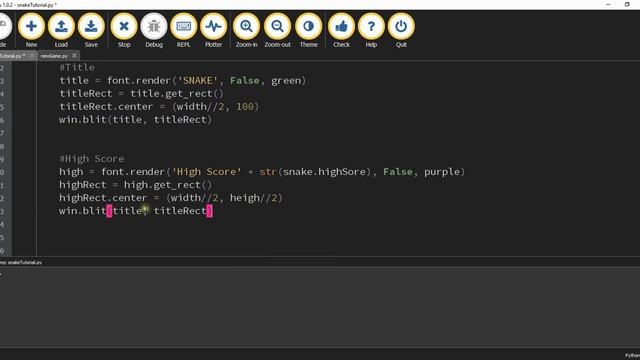Image resolution: width=640 pixels, height=360 pixels.
Task: Click inside the output panel area
Action: (x=320, y=307)
